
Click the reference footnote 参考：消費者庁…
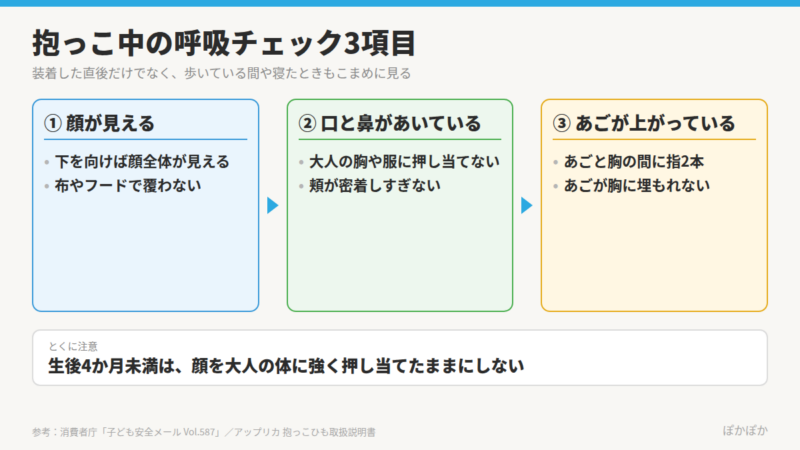tap(204, 432)
